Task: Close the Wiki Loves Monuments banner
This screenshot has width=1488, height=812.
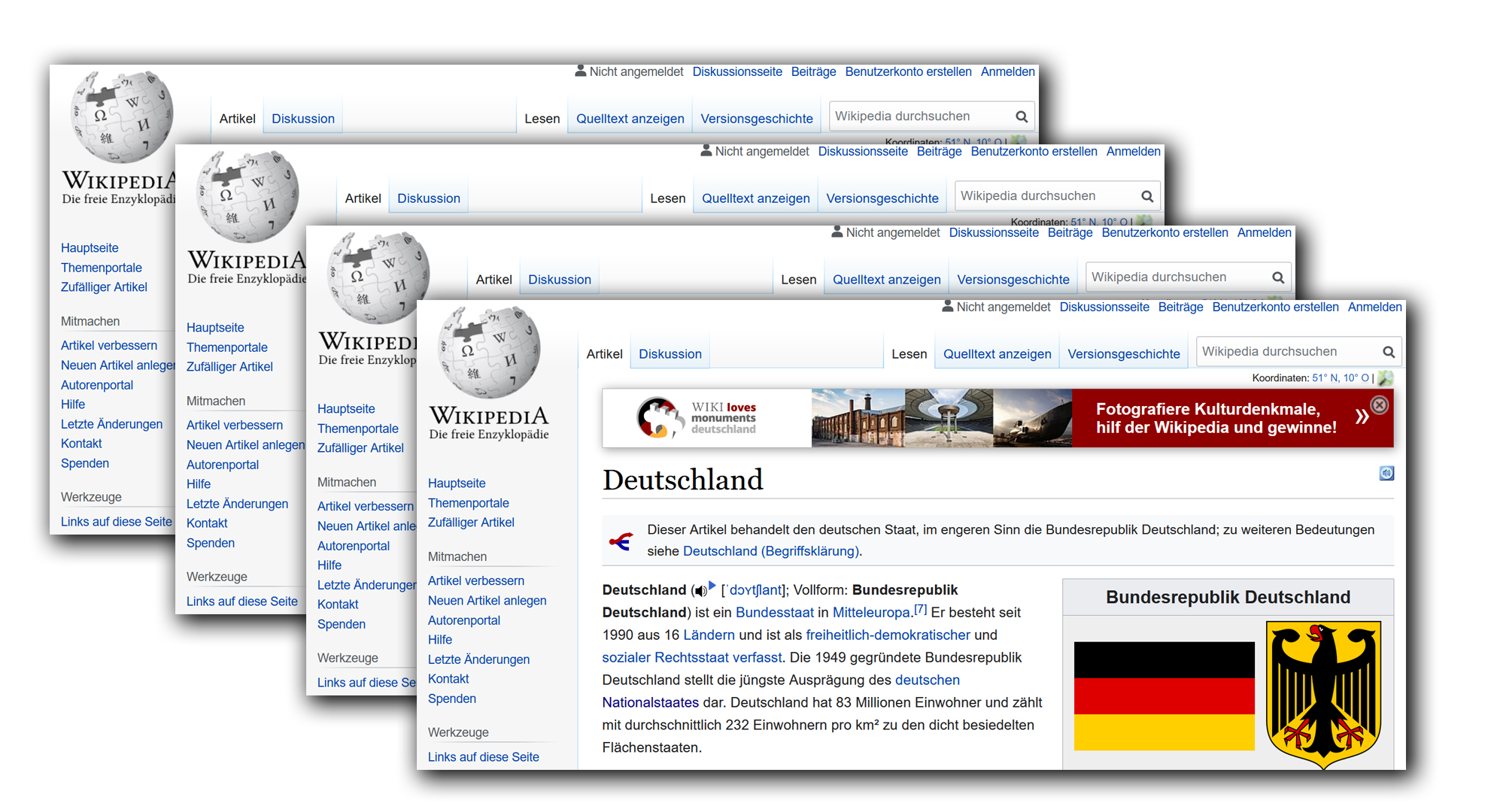Action: click(x=1380, y=405)
